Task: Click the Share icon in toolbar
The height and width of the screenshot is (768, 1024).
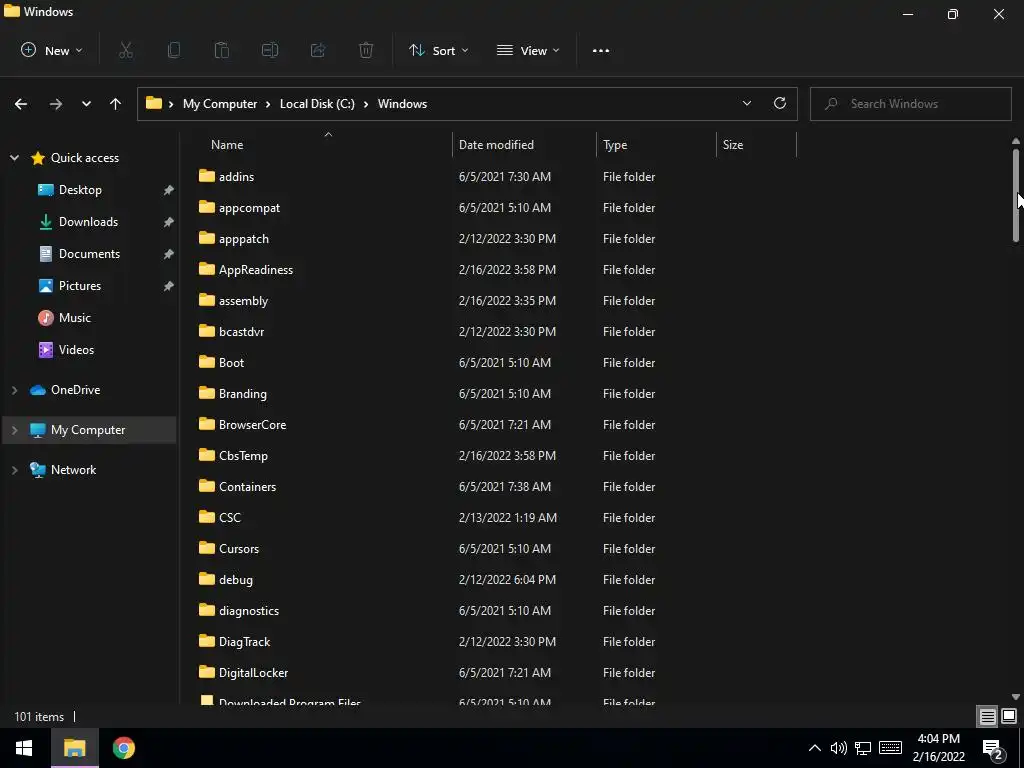Action: coord(318,50)
